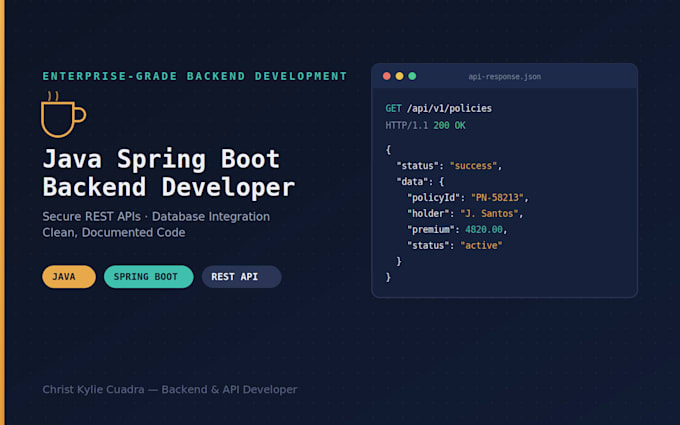
Task: Click the "active" status value
Action: pyautogui.click(x=481, y=245)
